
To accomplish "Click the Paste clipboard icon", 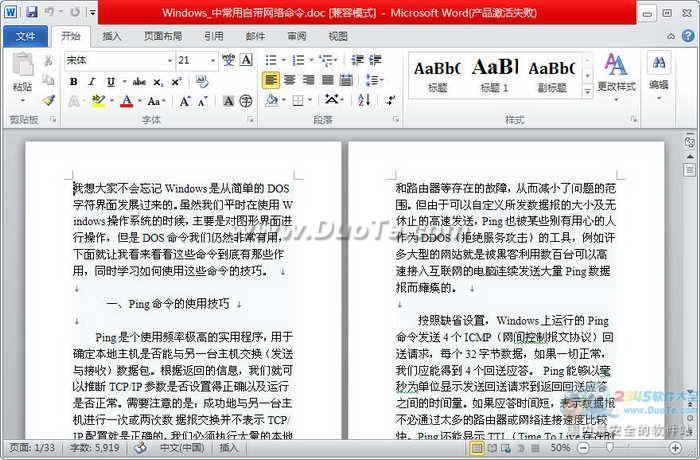I will coord(23,64).
